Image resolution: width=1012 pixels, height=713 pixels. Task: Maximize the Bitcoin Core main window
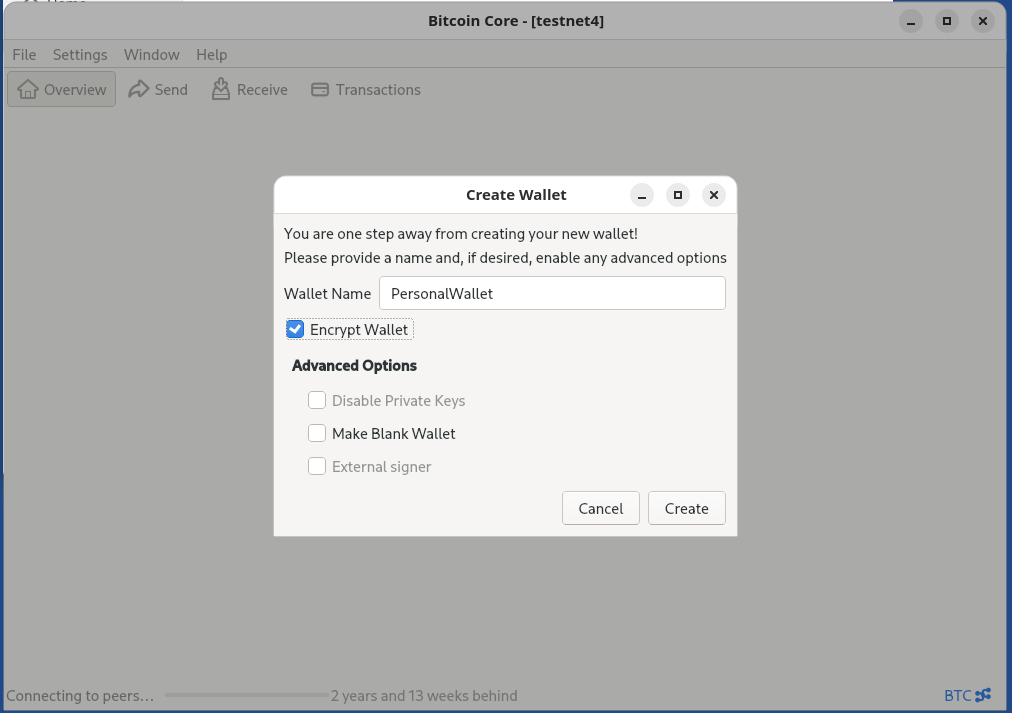947,21
